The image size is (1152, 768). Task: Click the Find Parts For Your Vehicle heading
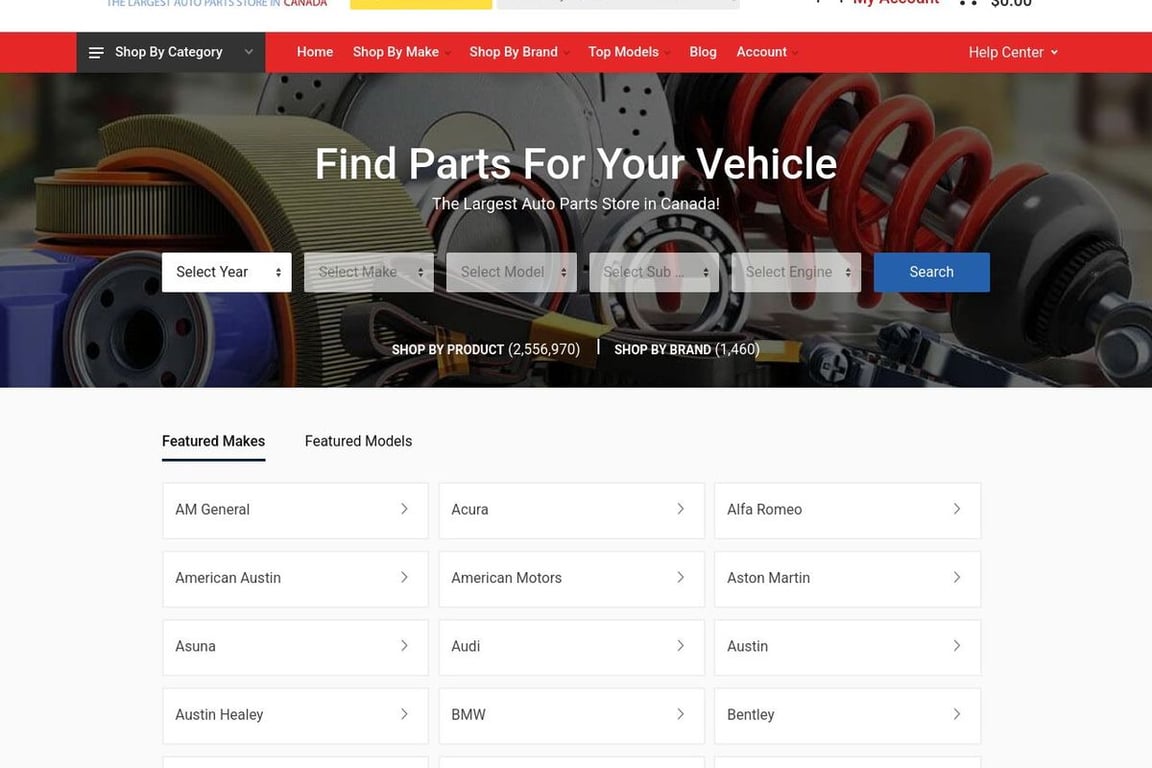(x=576, y=163)
